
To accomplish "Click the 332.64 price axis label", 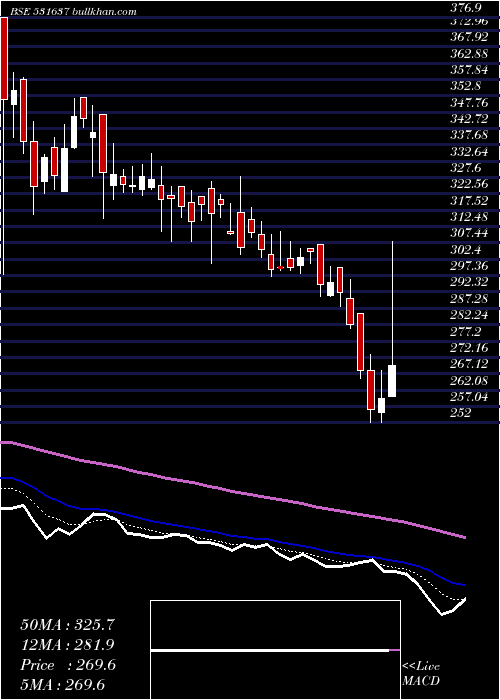I will coord(470,152).
